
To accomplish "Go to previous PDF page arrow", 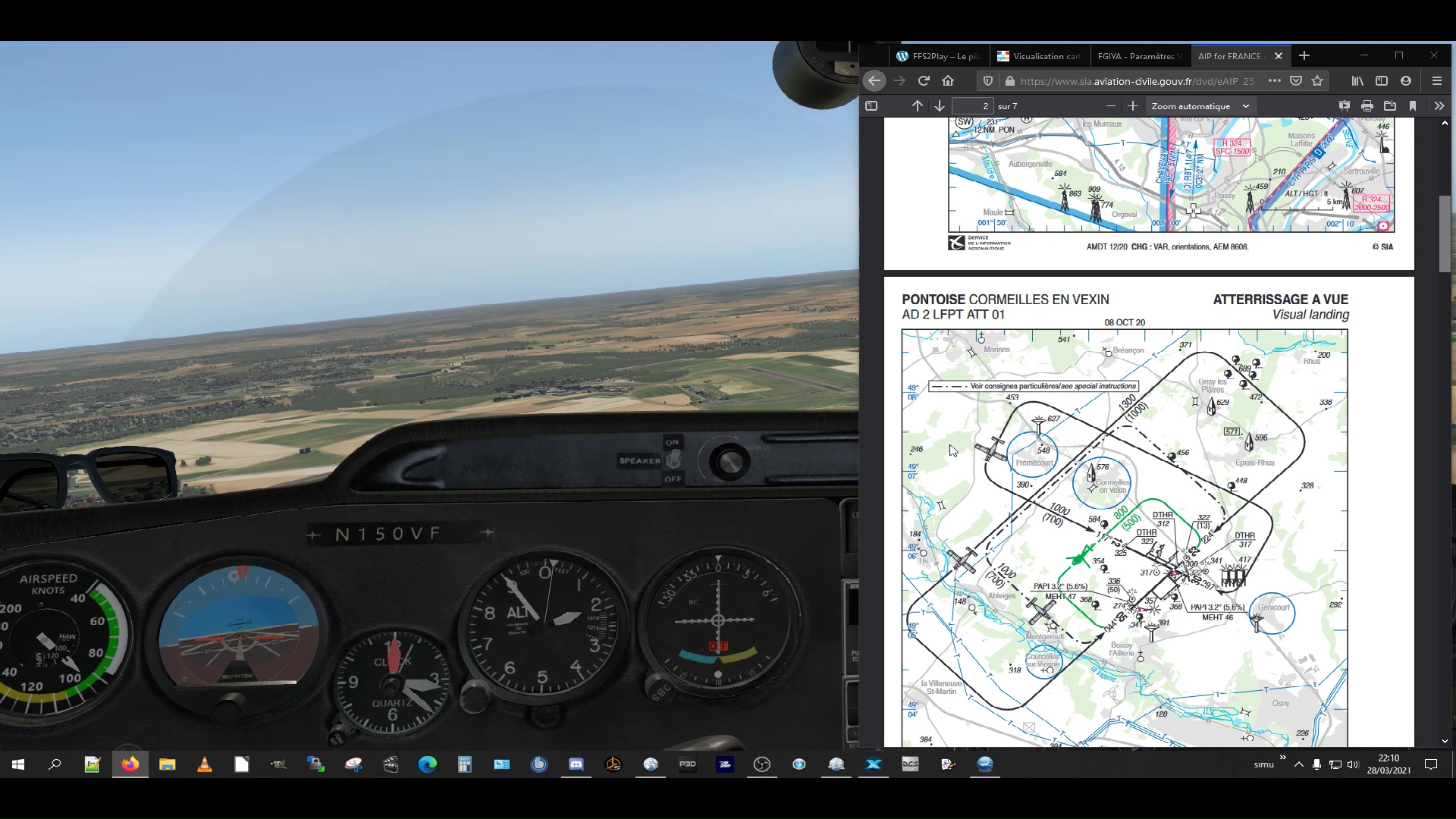I will point(917,106).
